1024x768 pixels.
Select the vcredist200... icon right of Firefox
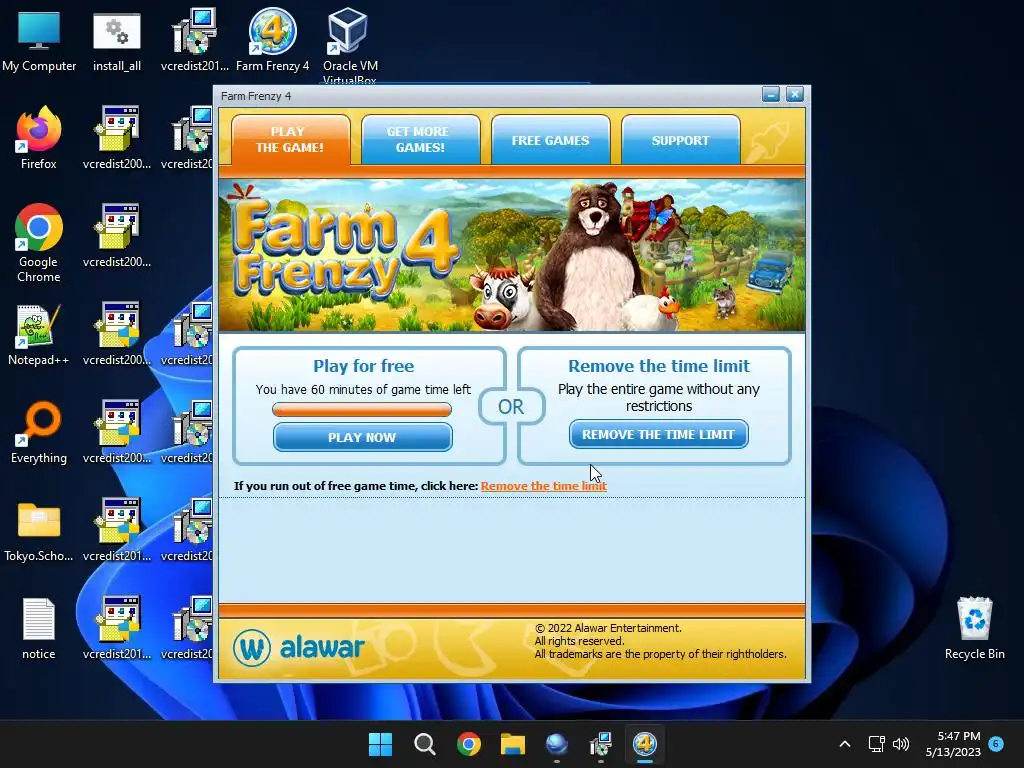(117, 138)
